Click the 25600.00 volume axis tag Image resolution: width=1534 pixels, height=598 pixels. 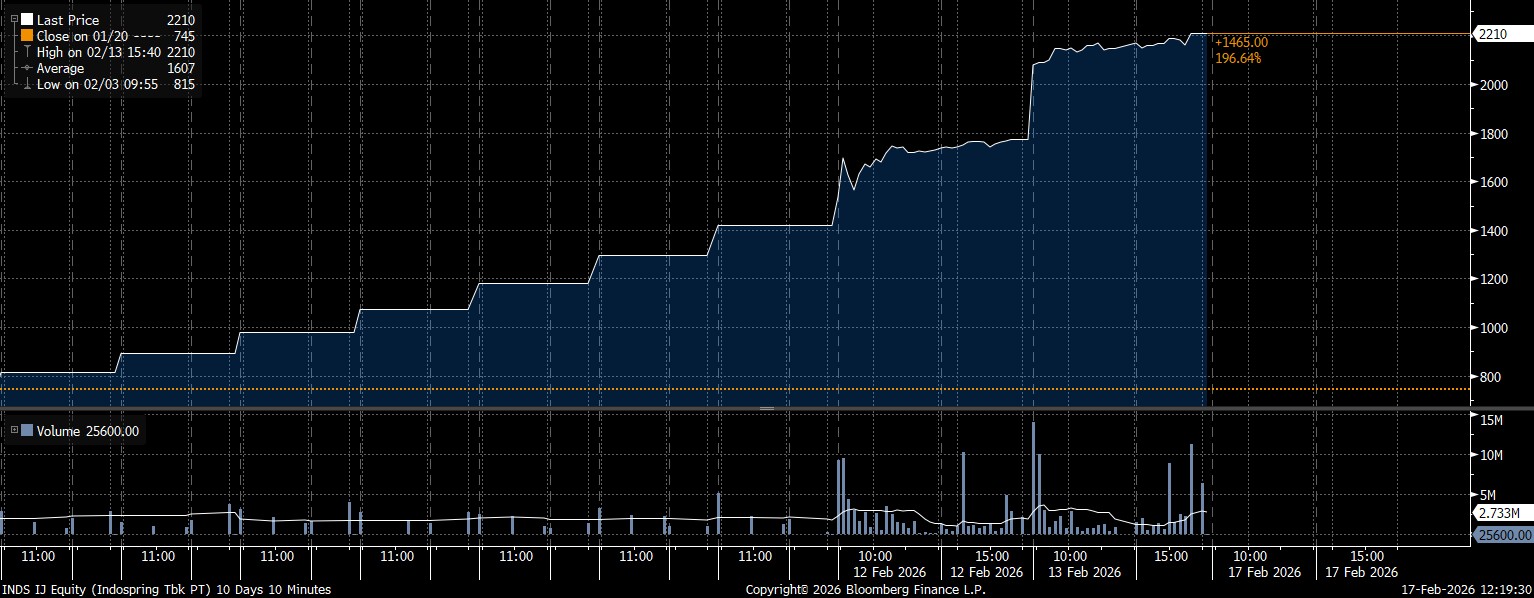coord(1503,535)
